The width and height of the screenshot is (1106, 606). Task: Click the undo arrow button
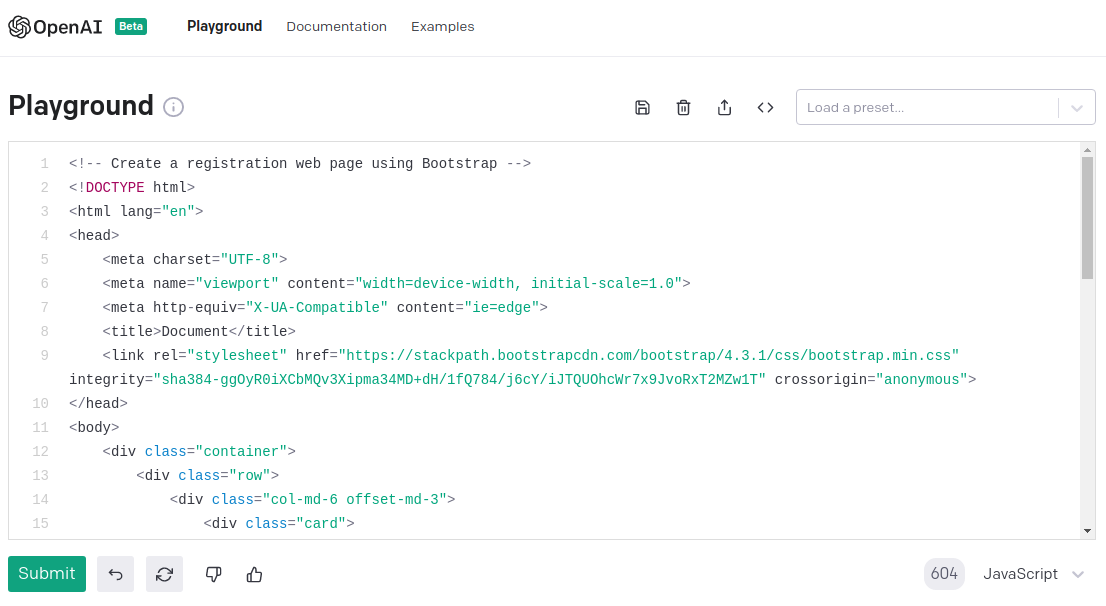115,574
